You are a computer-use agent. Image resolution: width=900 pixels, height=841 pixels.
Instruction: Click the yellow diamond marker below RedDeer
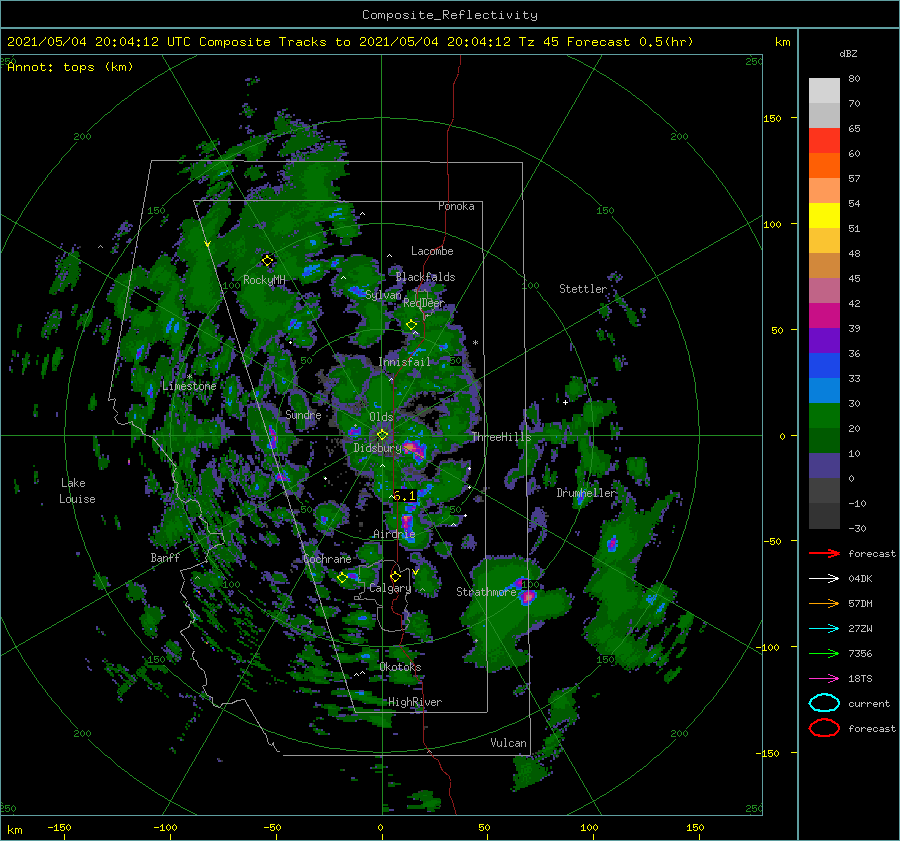[x=411, y=325]
